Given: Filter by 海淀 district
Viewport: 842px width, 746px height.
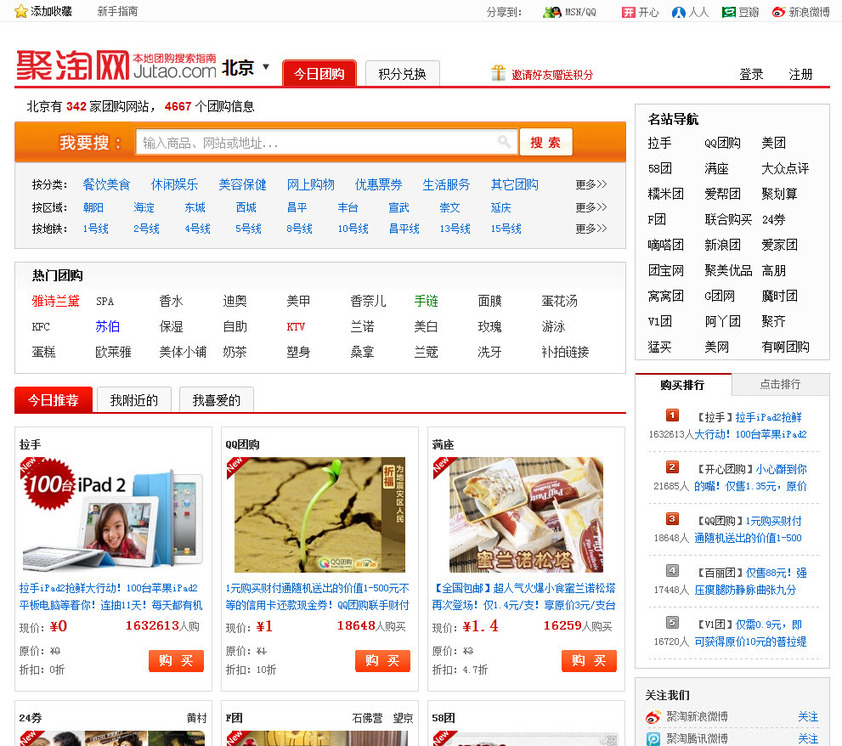Looking at the screenshot, I should pos(144,207).
